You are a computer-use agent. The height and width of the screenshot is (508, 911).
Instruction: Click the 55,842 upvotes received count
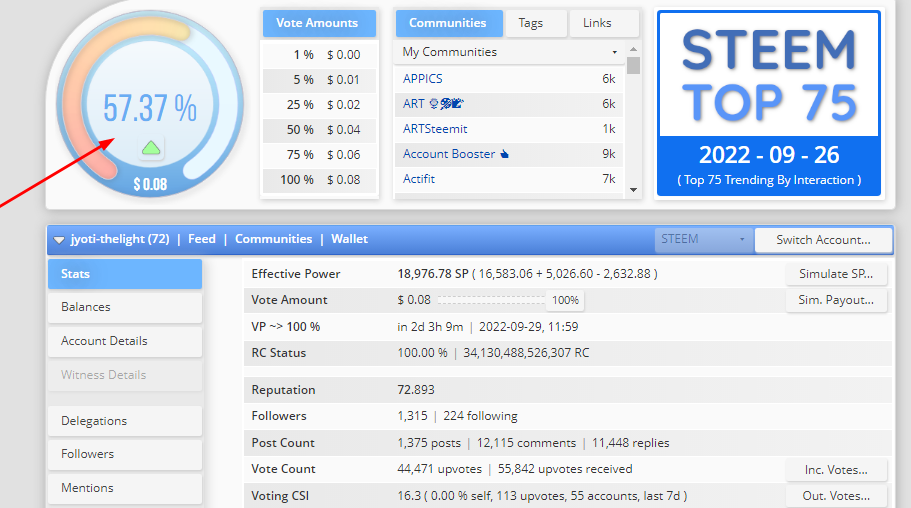(x=565, y=469)
